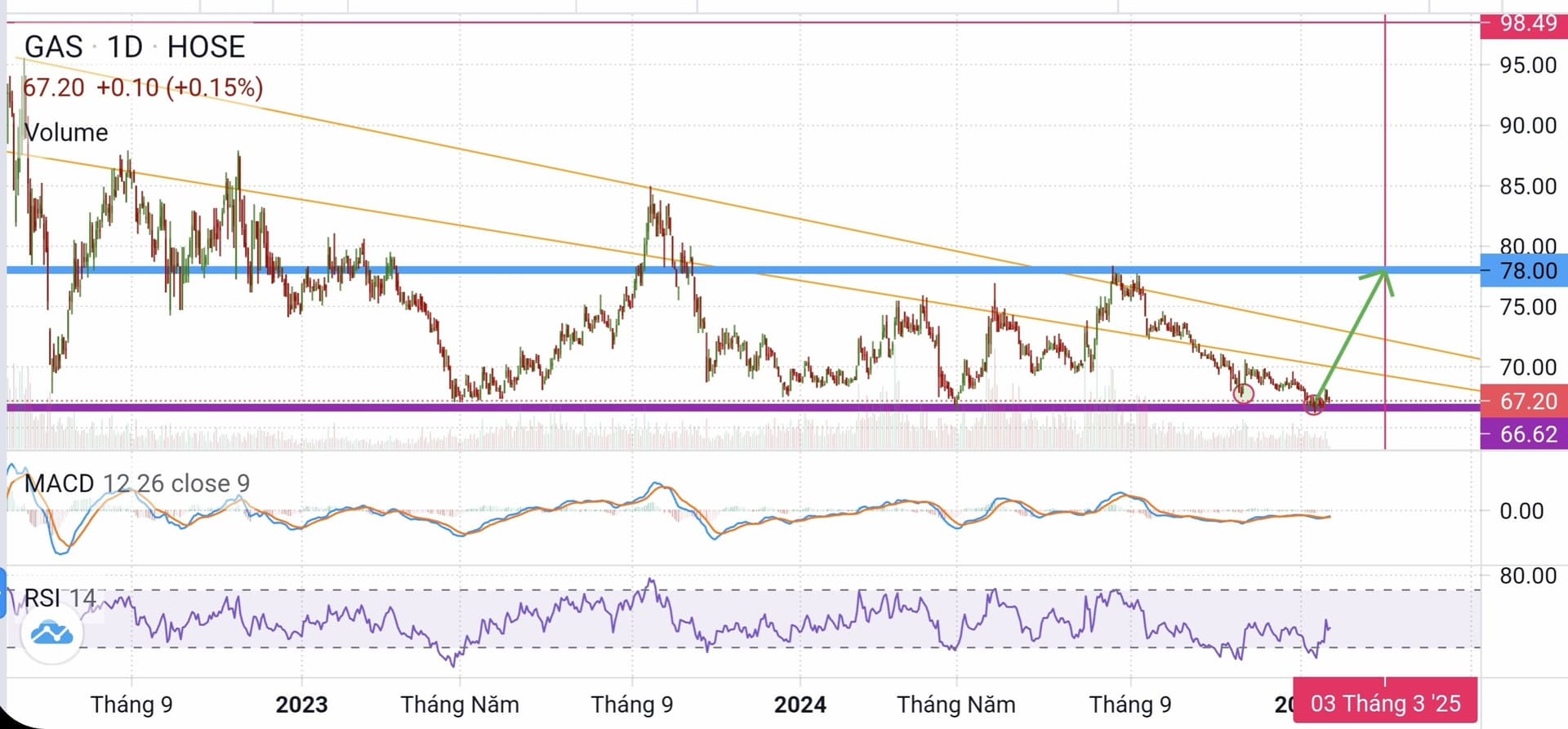This screenshot has width=1568, height=729.
Task: Tap the blue 78.00 price label
Action: (x=1524, y=271)
